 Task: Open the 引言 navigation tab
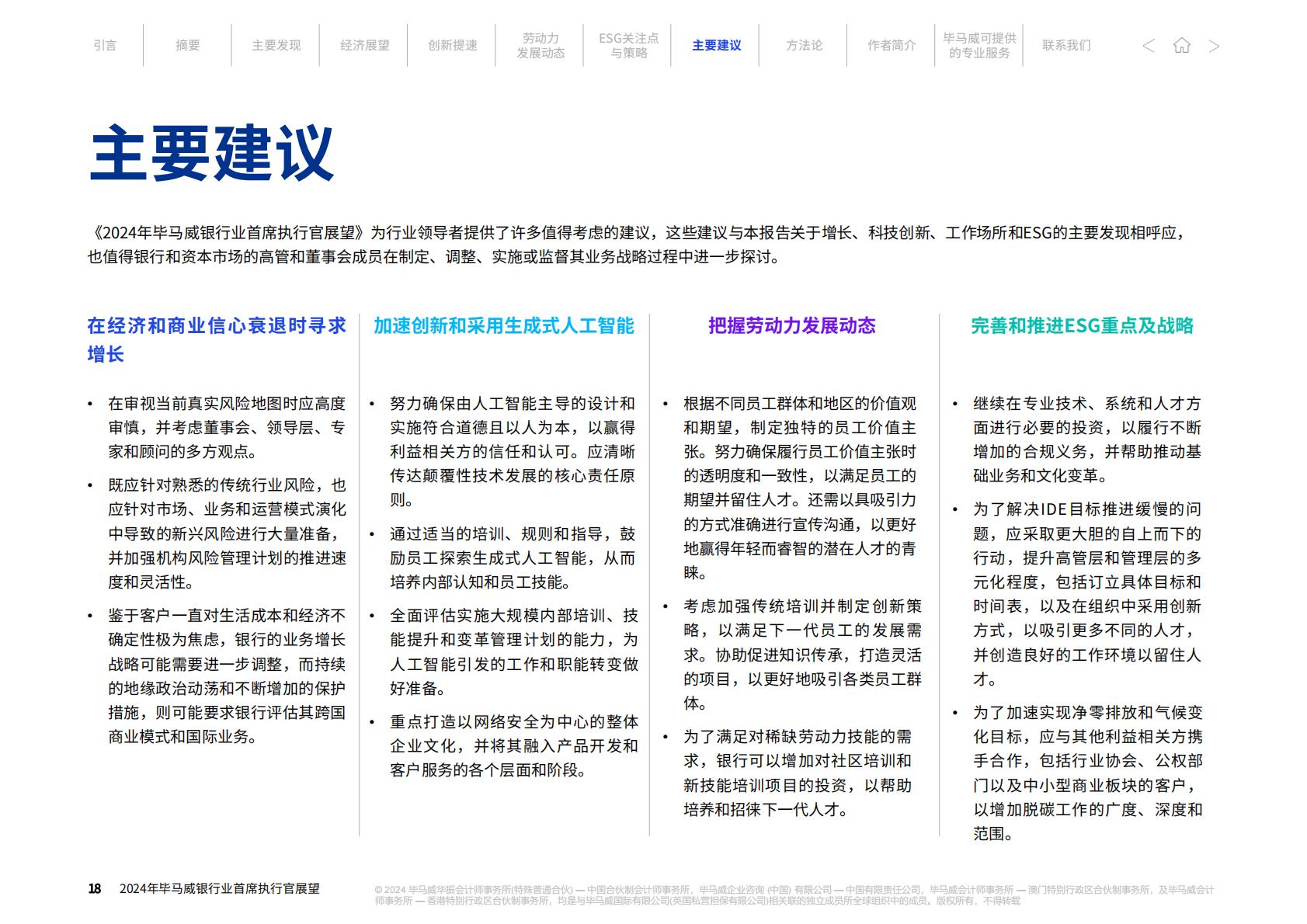coord(105,45)
